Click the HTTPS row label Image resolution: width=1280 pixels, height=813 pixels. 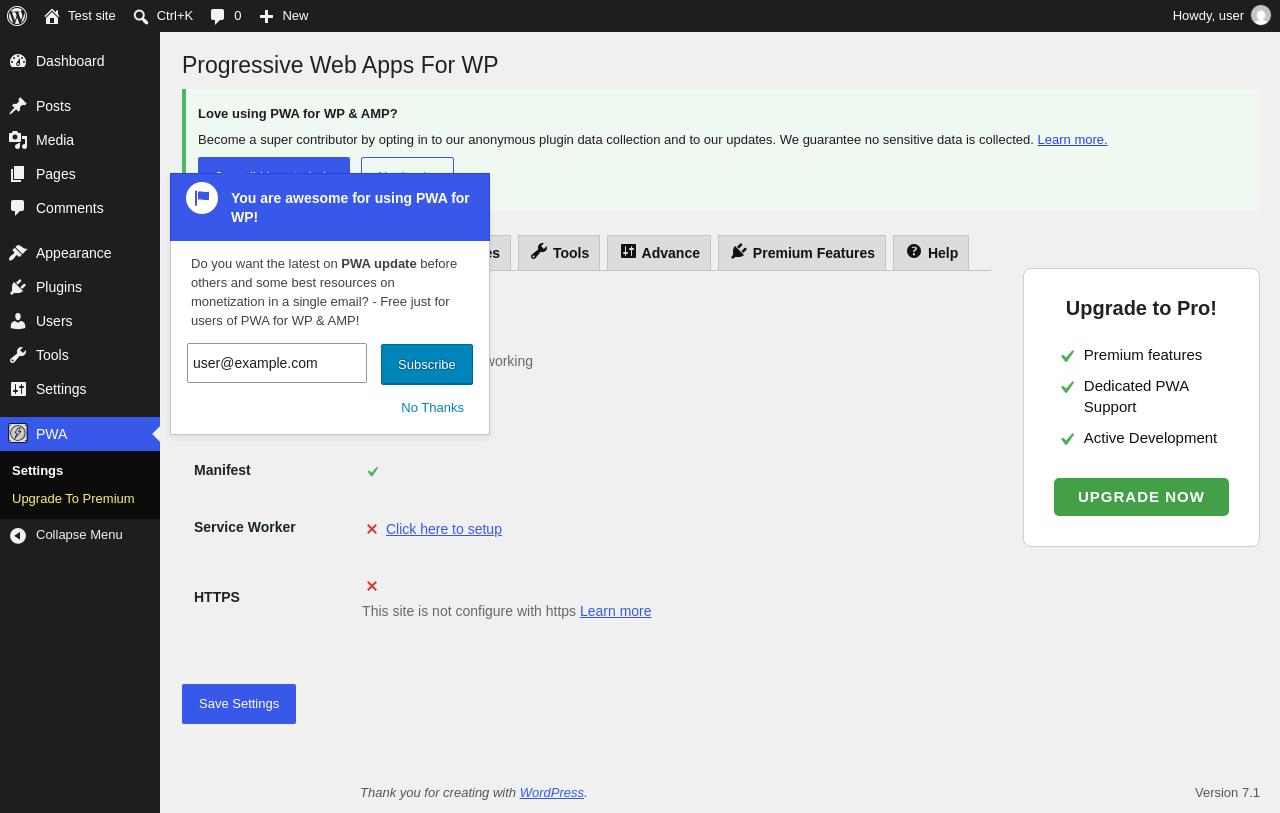pyautogui.click(x=217, y=597)
